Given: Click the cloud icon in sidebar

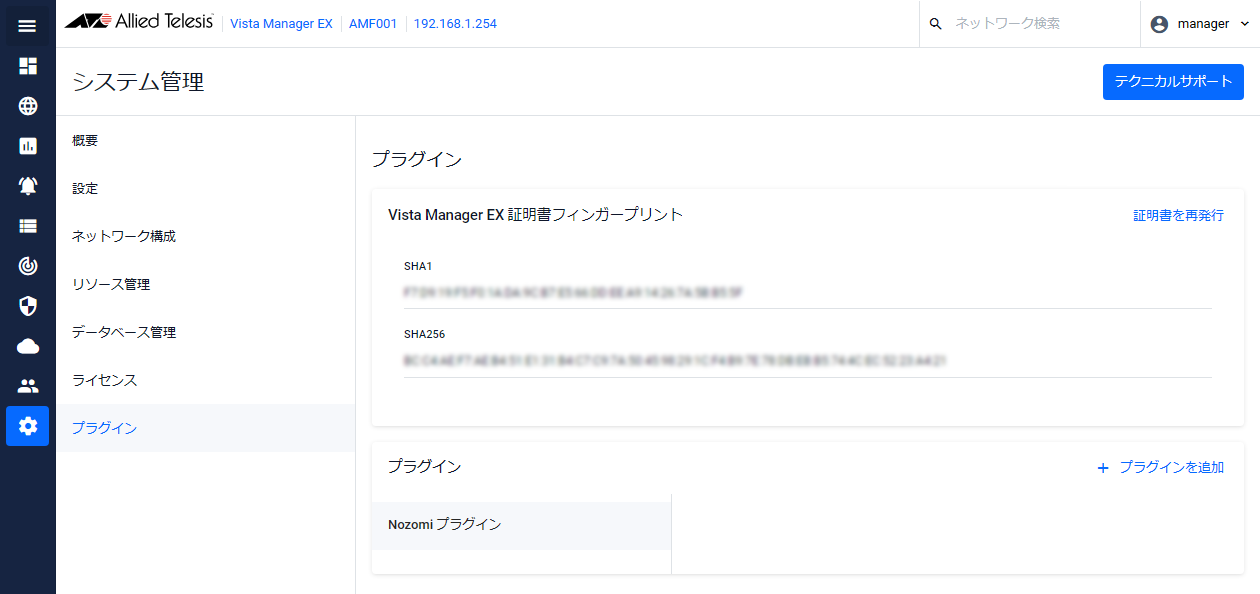Looking at the screenshot, I should coord(27,345).
